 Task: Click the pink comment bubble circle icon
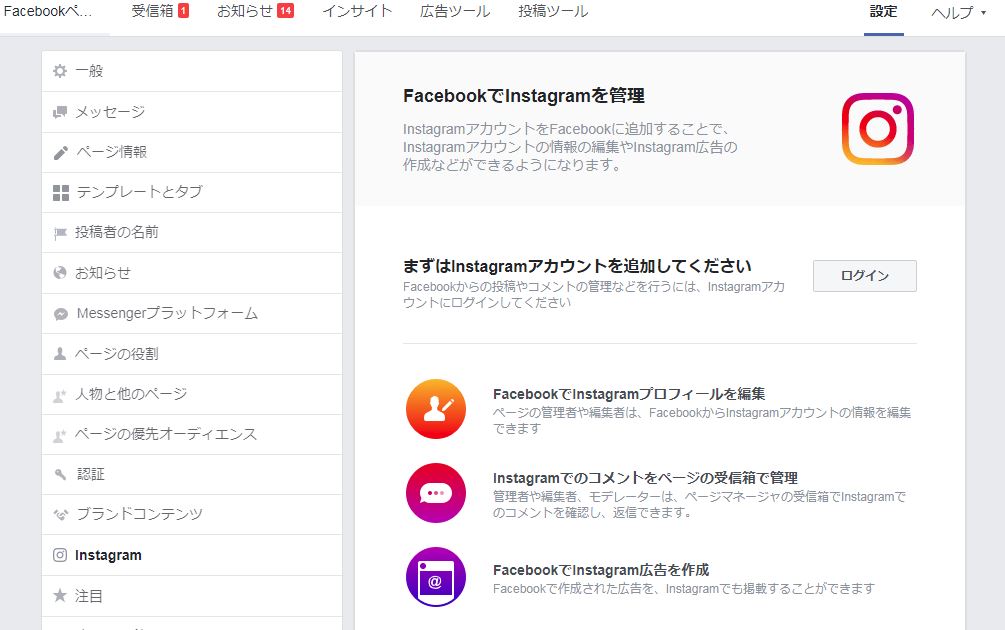pos(436,493)
